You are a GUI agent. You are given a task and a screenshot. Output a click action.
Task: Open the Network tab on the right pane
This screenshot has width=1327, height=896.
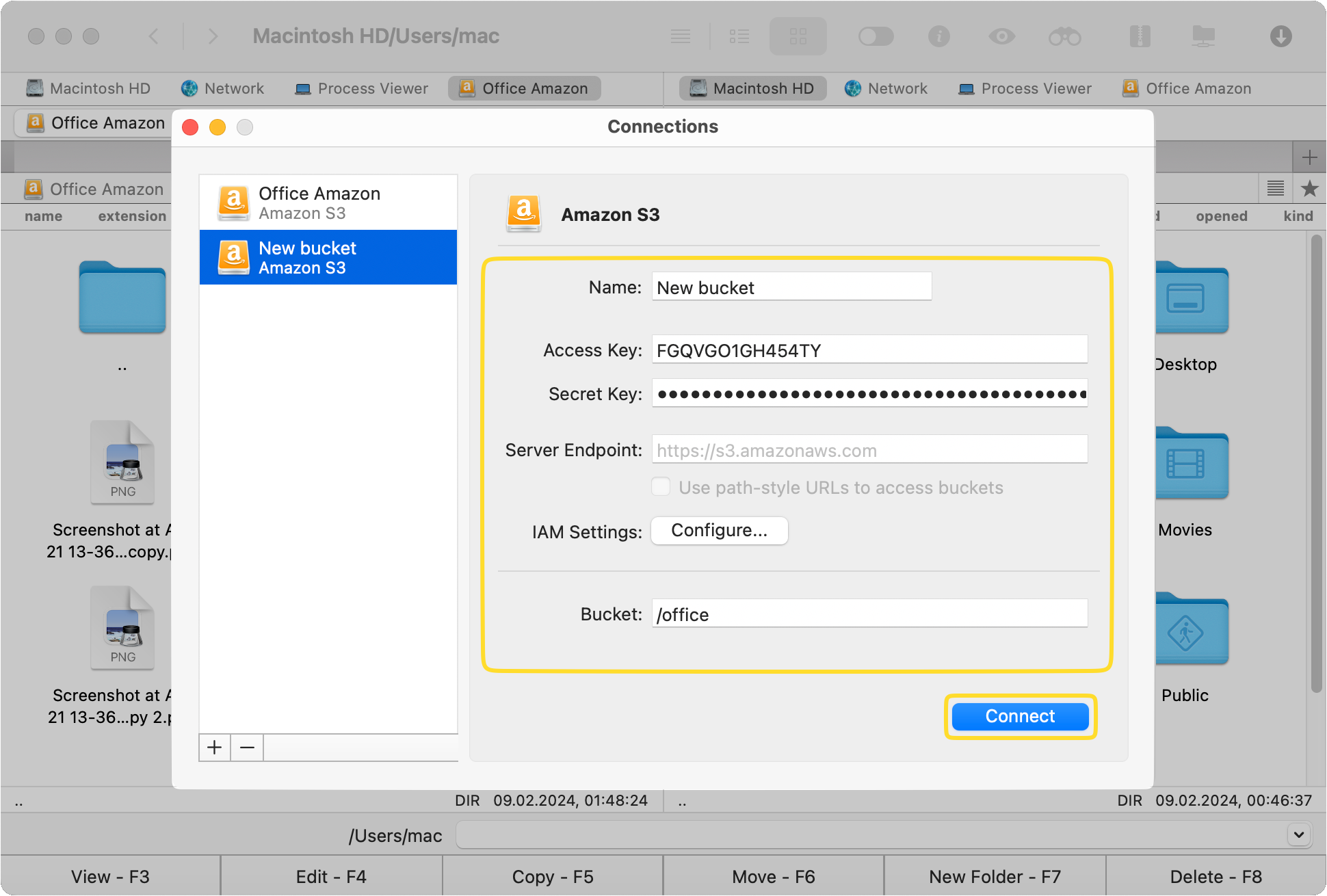pos(886,88)
